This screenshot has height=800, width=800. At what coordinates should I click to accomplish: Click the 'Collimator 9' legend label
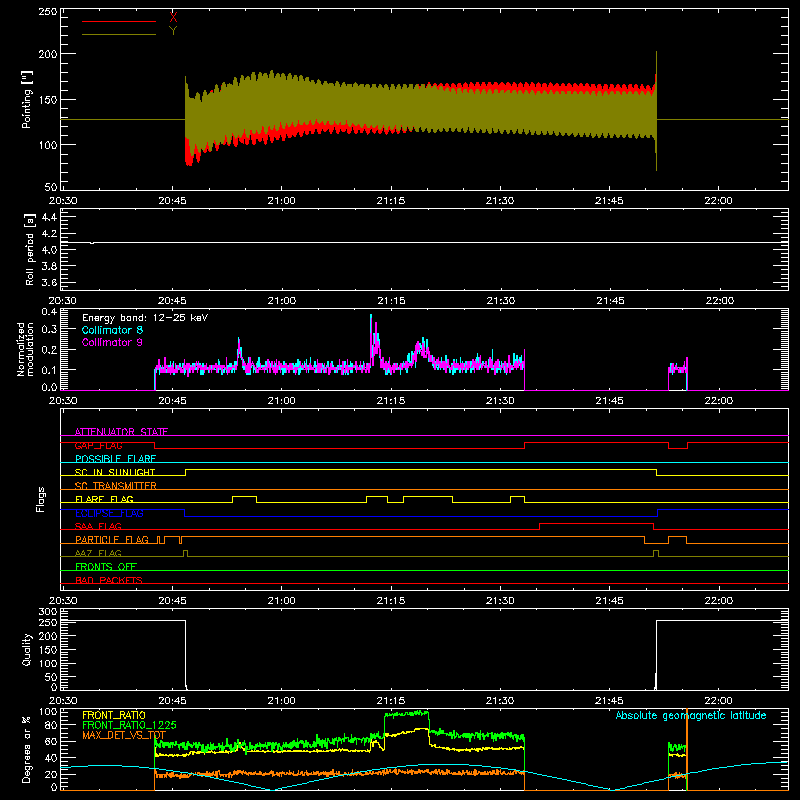(112, 342)
